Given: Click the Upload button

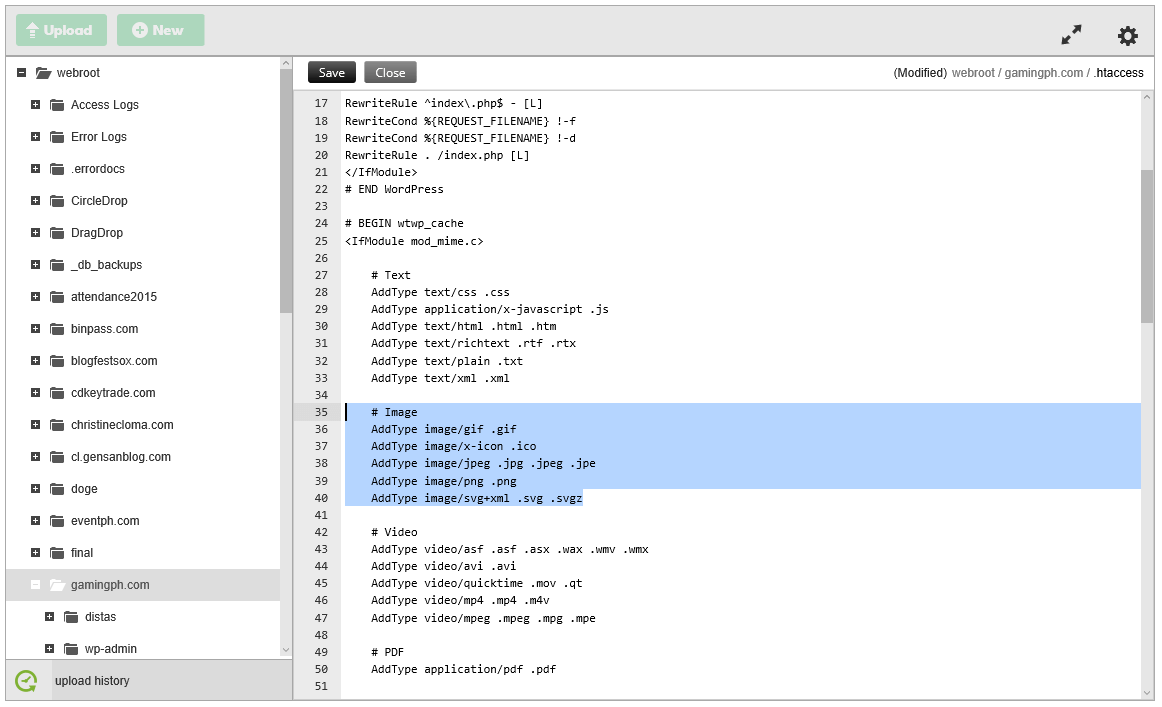Looking at the screenshot, I should 61,30.
